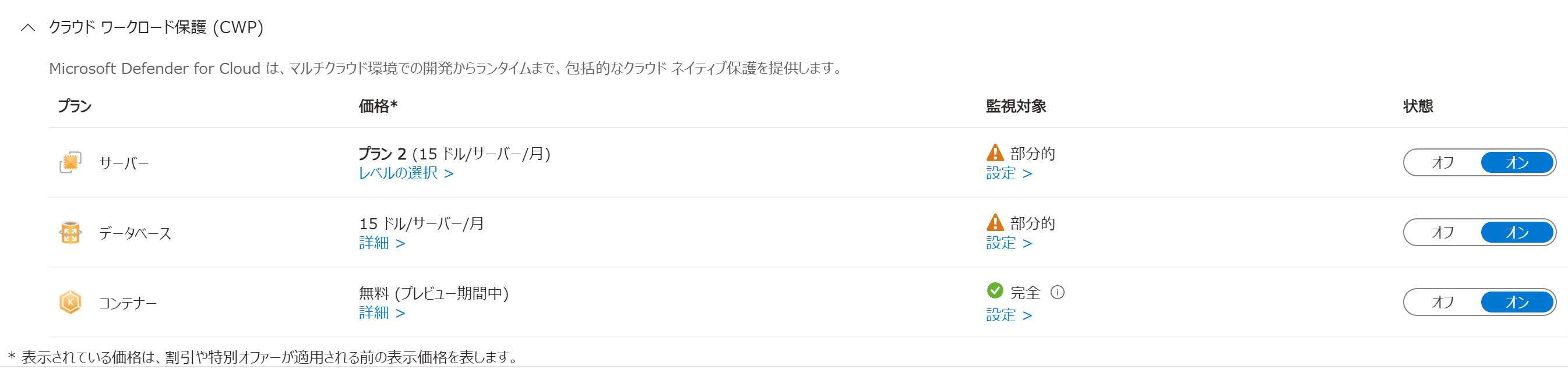Turn off the コンテナー plan toggle
The height and width of the screenshot is (373, 1568).
[1443, 303]
